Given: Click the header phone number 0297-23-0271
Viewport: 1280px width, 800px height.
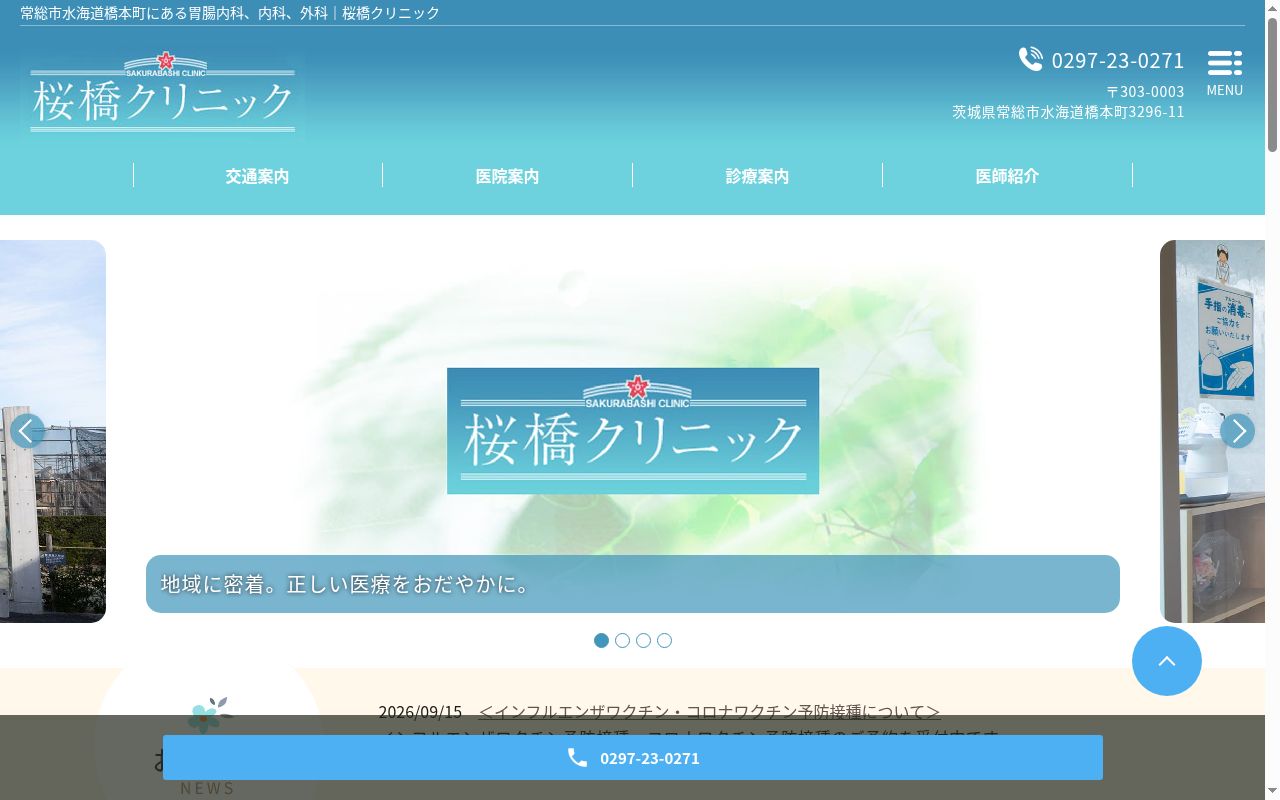Looking at the screenshot, I should (1102, 60).
